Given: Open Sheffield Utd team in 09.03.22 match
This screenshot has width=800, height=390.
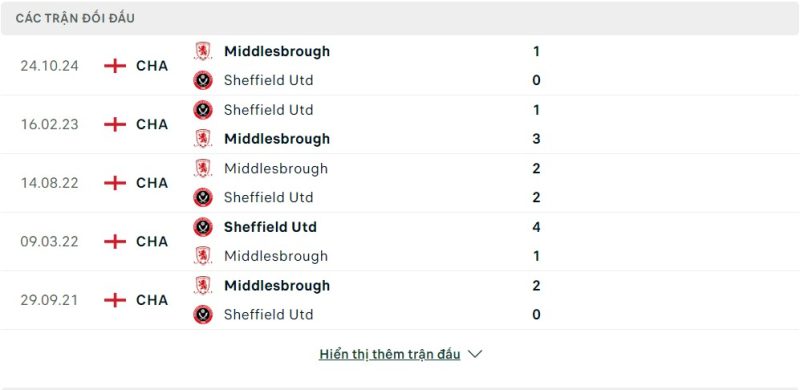Looking at the screenshot, I should click(x=270, y=227).
